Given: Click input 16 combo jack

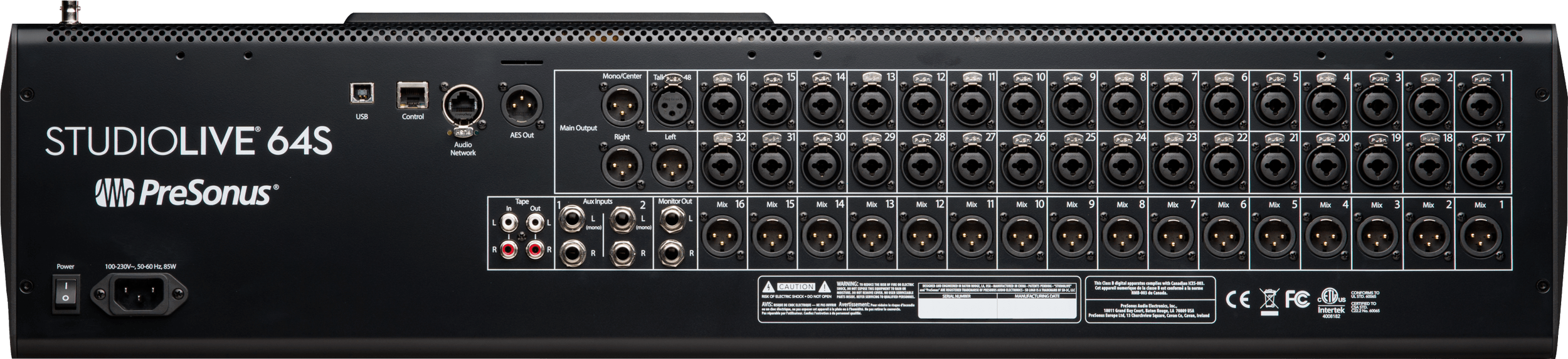Looking at the screenshot, I should 721,106.
